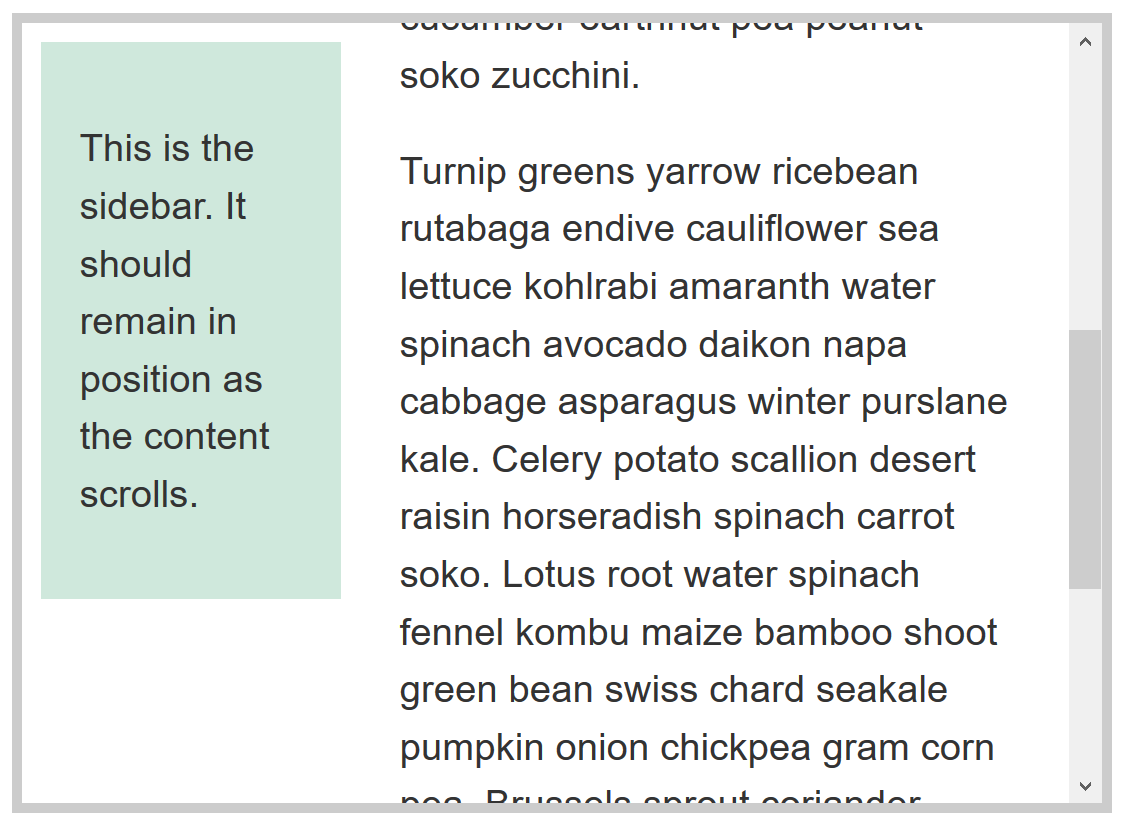Click the vertical scrollbar thumb
The image size is (1123, 827).
(1085, 458)
